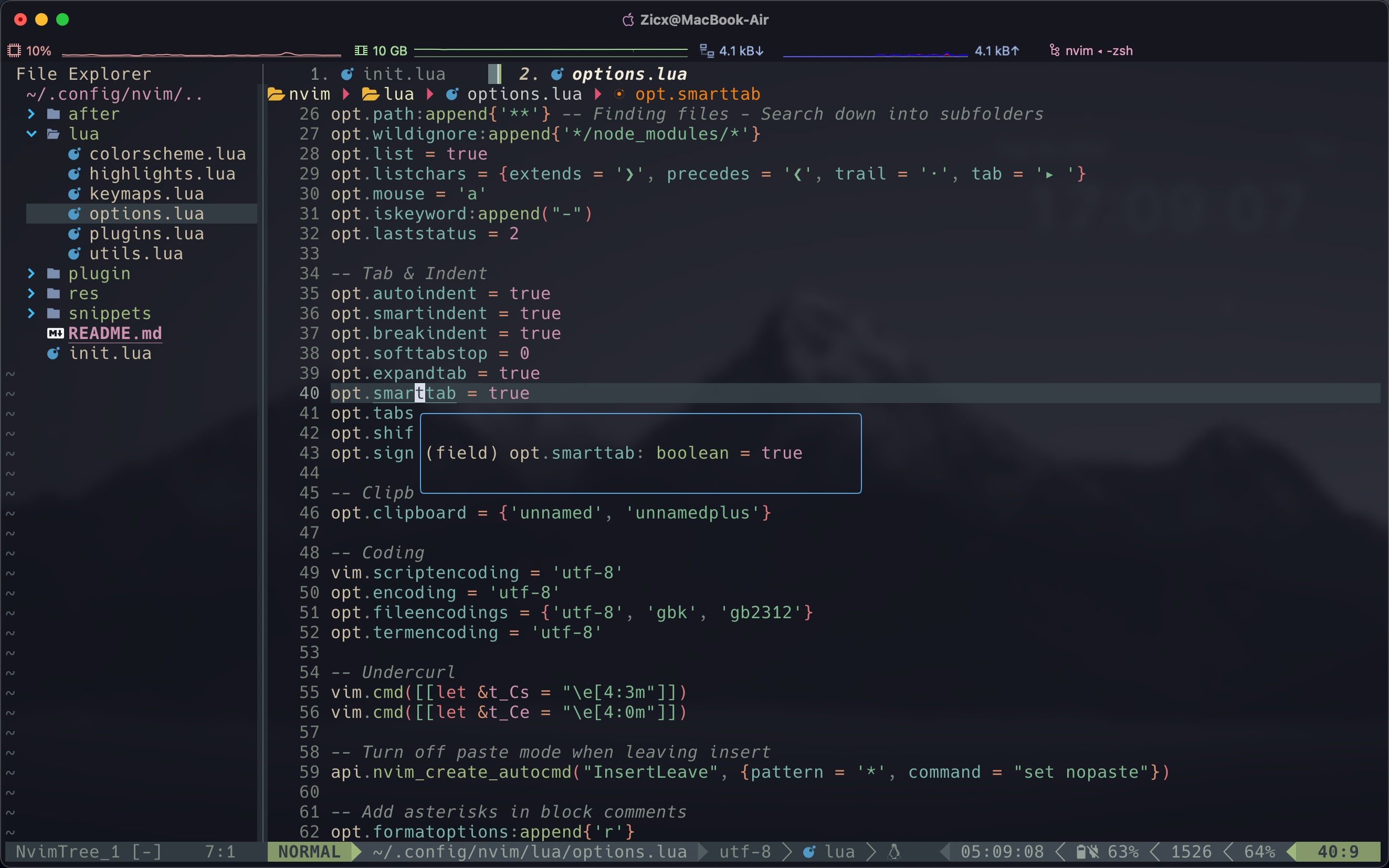Click the README.md markdown file icon
The image size is (1389, 868).
tap(55, 334)
